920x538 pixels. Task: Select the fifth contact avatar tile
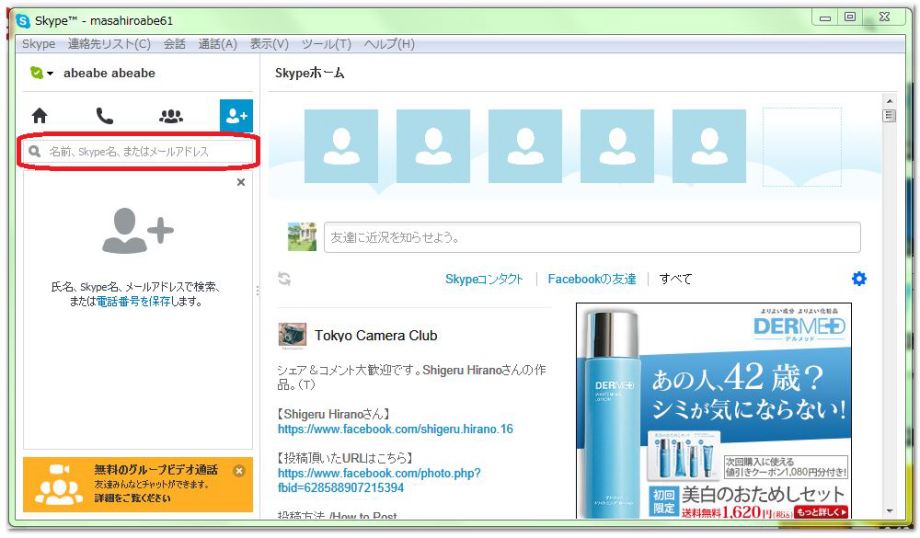point(709,146)
